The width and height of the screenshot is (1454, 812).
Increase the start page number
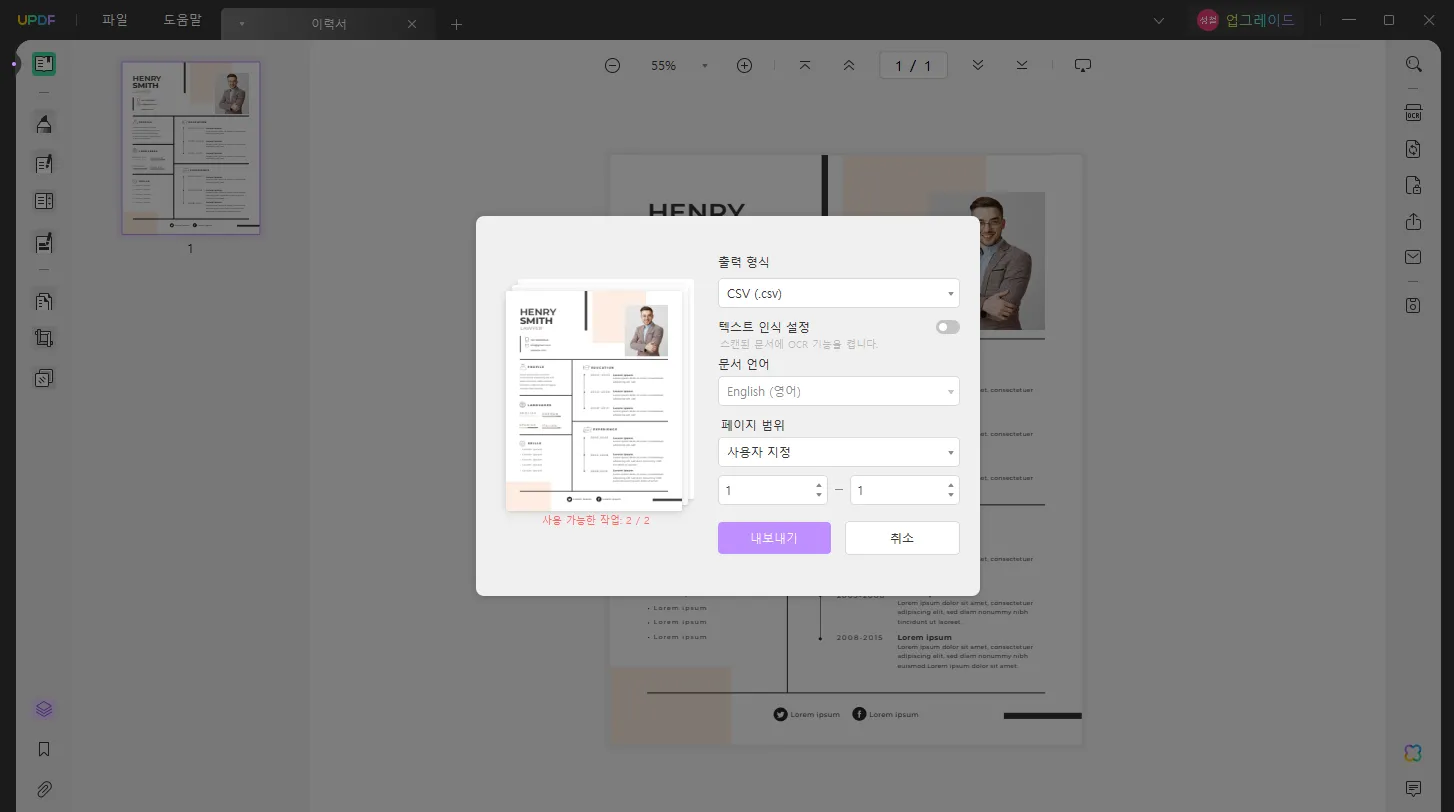click(x=819, y=484)
